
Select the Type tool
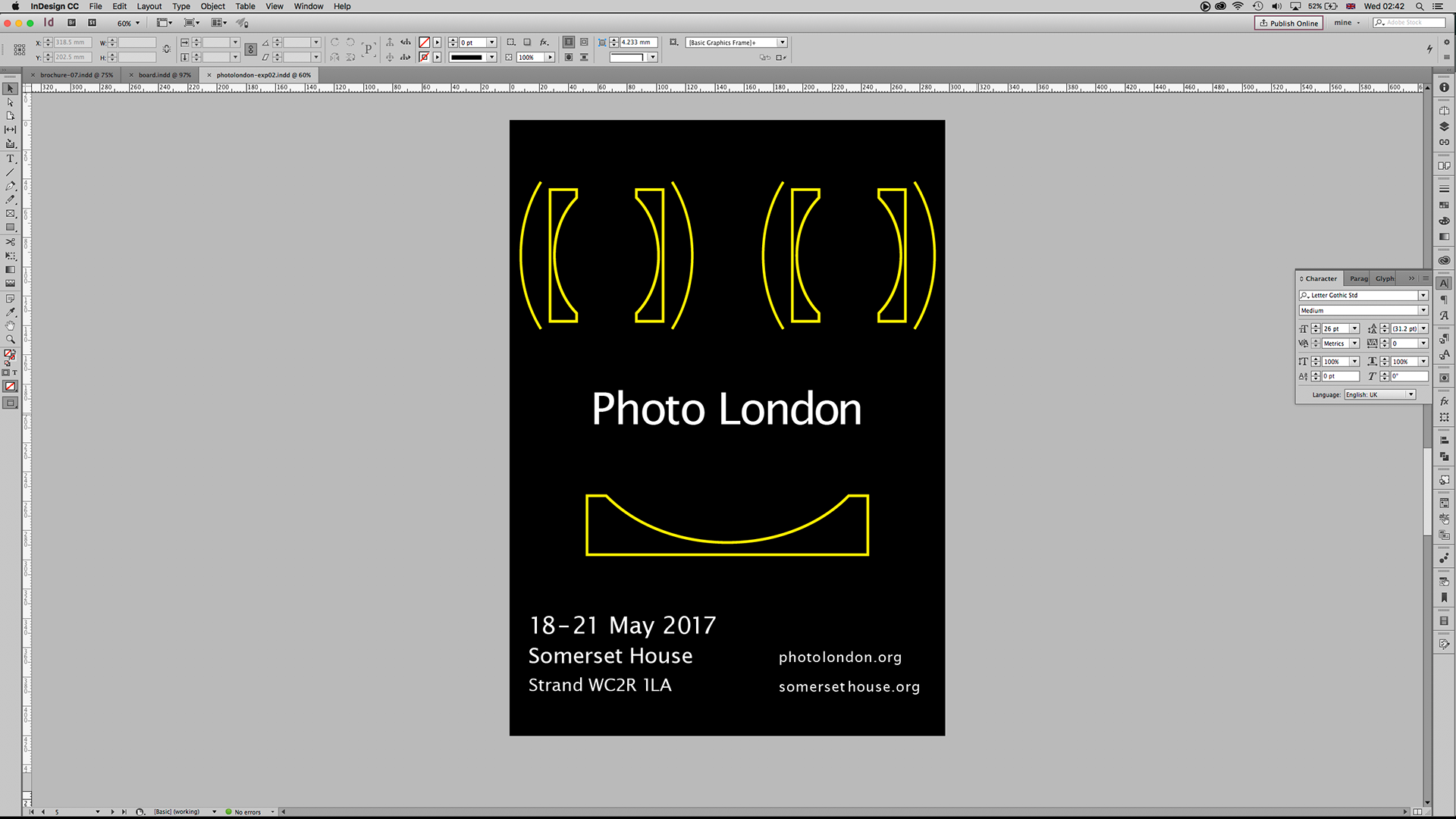(x=10, y=158)
